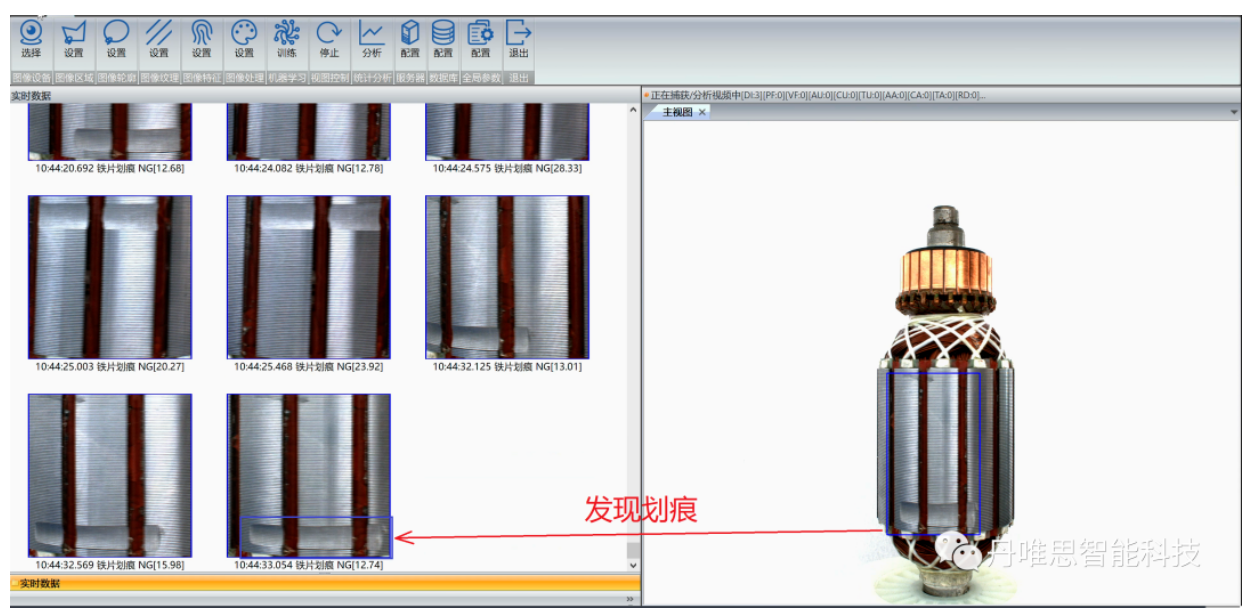Open image contour 图像轮廓 settings

click(x=116, y=39)
